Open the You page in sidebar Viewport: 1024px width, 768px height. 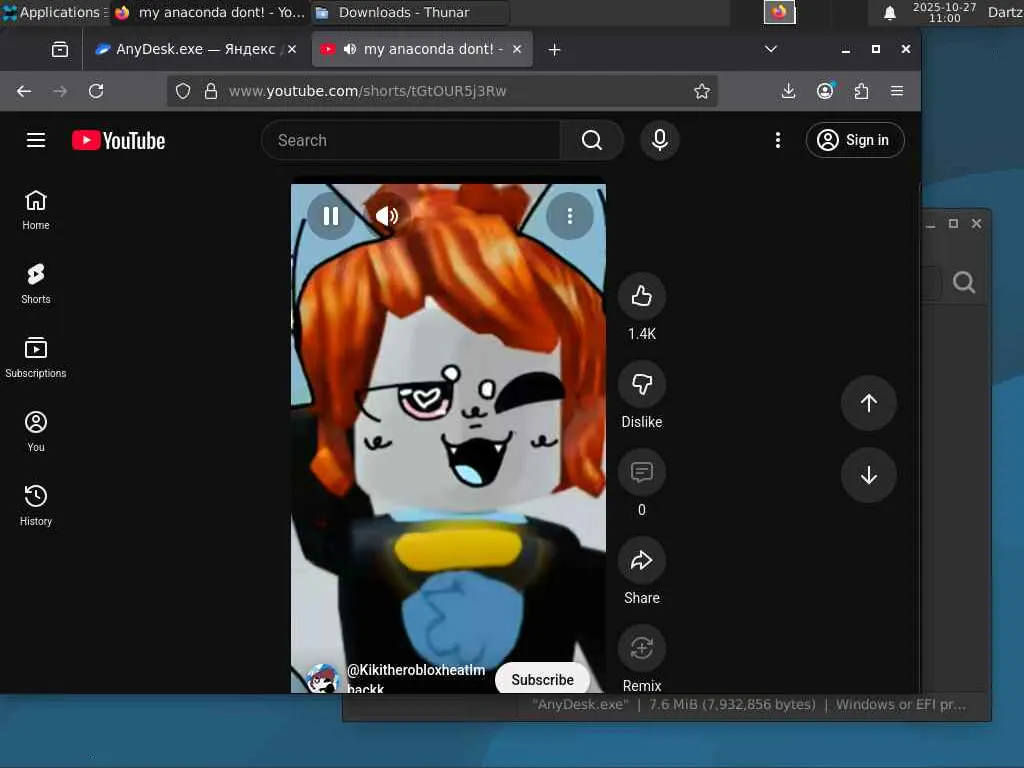tap(36, 432)
